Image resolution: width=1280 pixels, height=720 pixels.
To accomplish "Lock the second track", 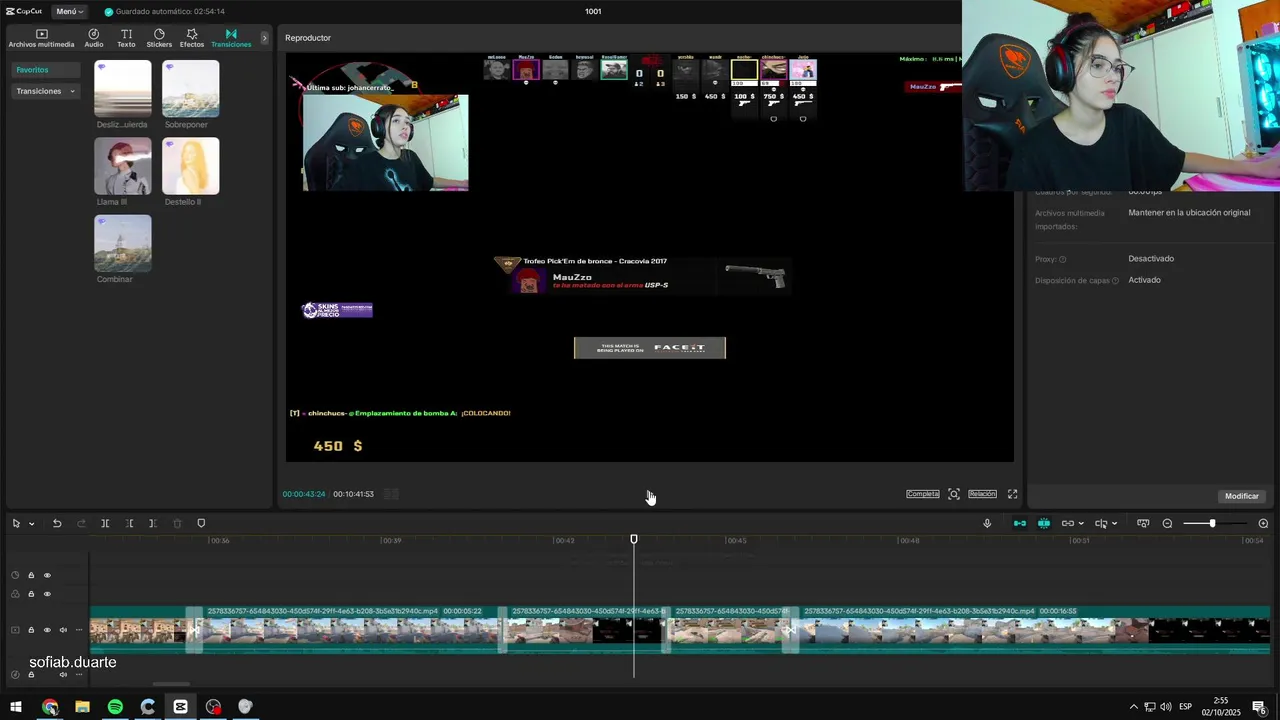I will click(31, 594).
